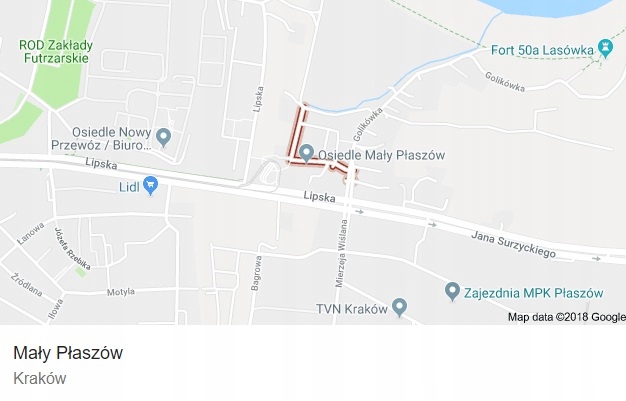Click the Mierzeja Wiślana street label
Image resolution: width=626 pixels, height=401 pixels.
click(x=342, y=253)
